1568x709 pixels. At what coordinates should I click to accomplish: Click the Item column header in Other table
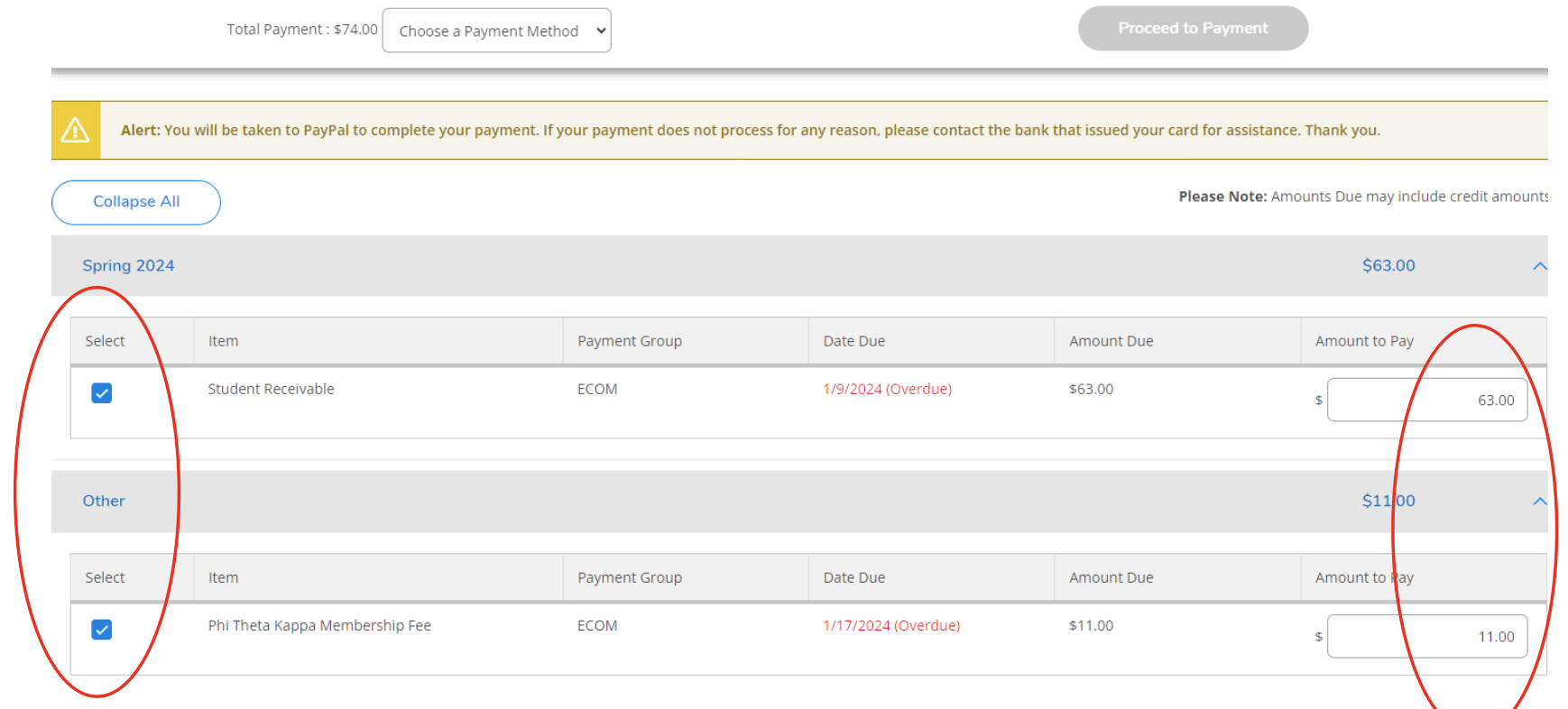(x=223, y=577)
